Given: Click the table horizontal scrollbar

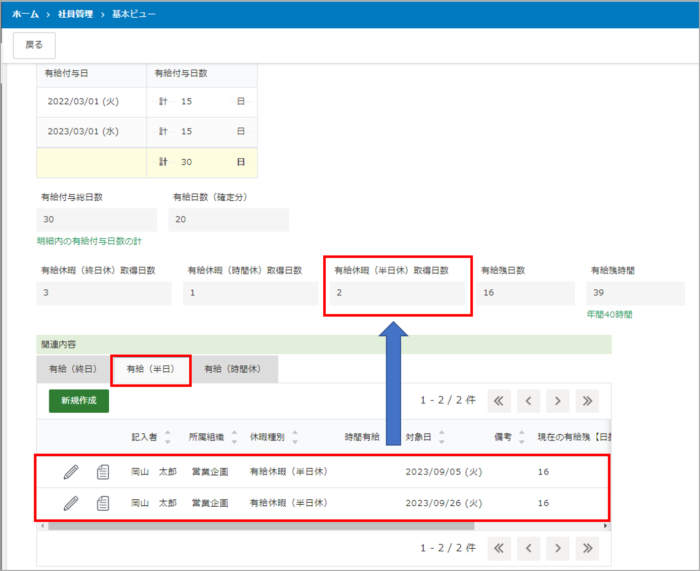Looking at the screenshot, I should pos(261,526).
